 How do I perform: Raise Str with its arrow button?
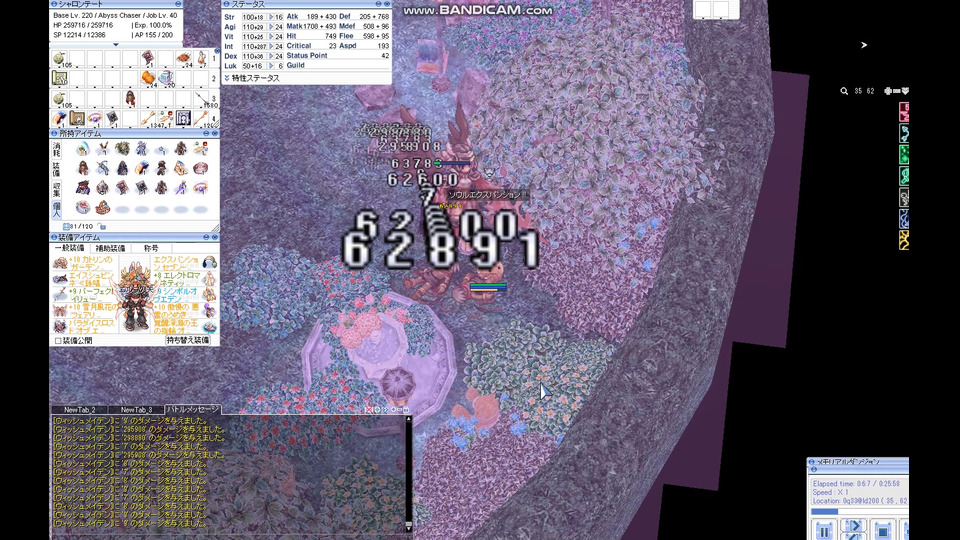click(271, 17)
